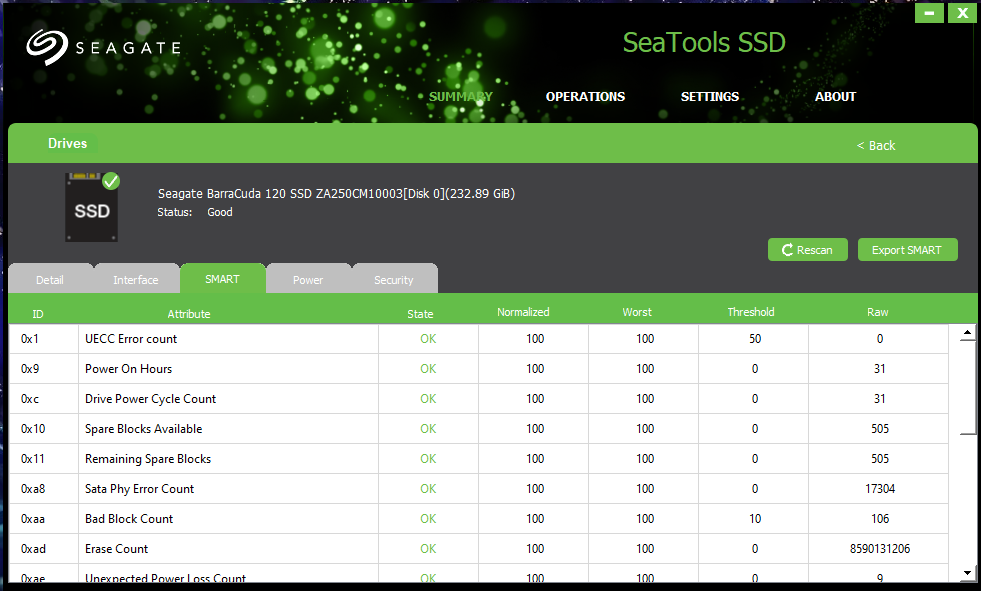The width and height of the screenshot is (981, 591).
Task: Close the SeaTools SSD window
Action: click(962, 13)
